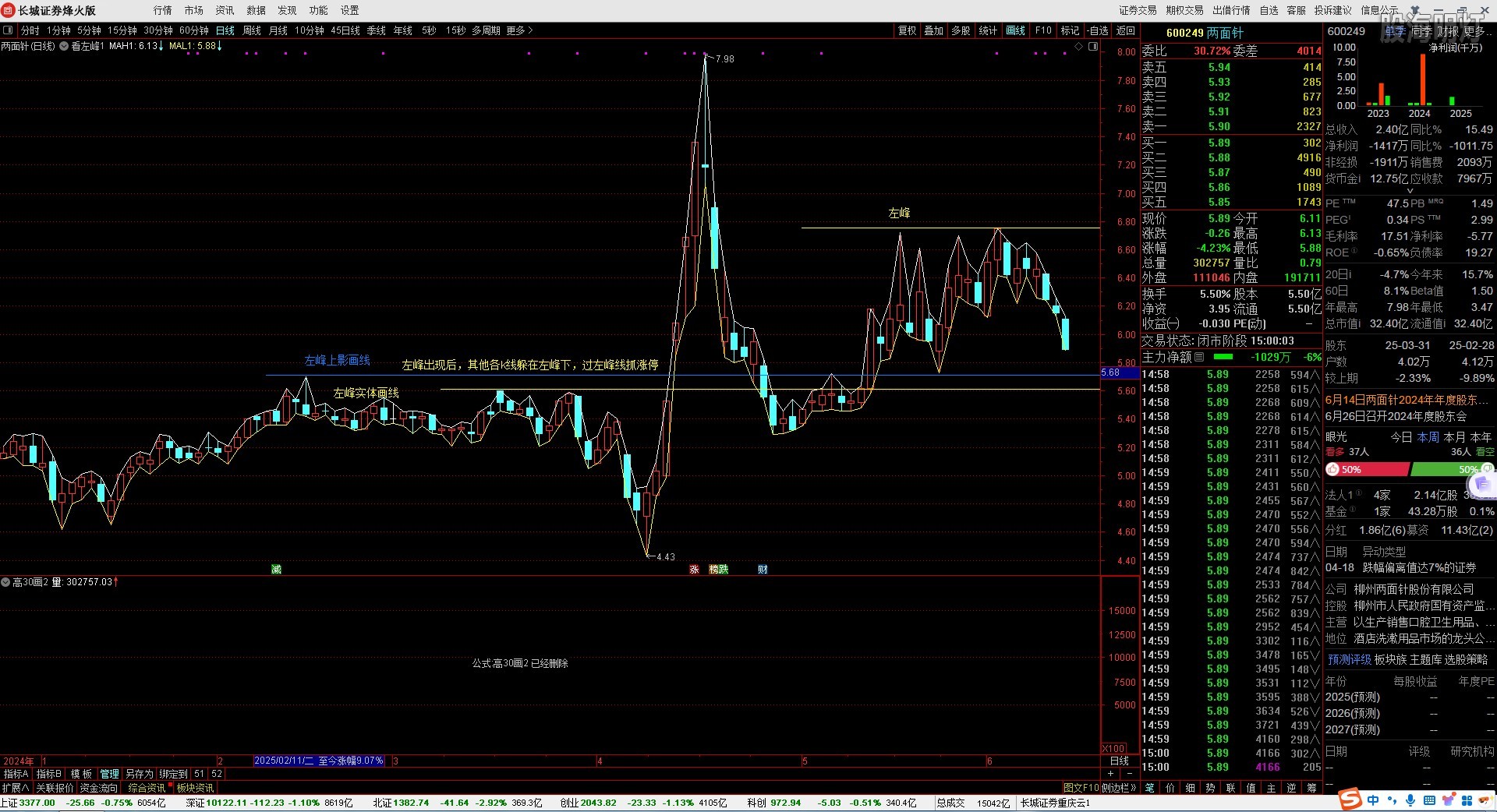This screenshot has height=812, width=1497.
Task: Click the red 看多 50% sentiment bar
Action: (x=1367, y=469)
